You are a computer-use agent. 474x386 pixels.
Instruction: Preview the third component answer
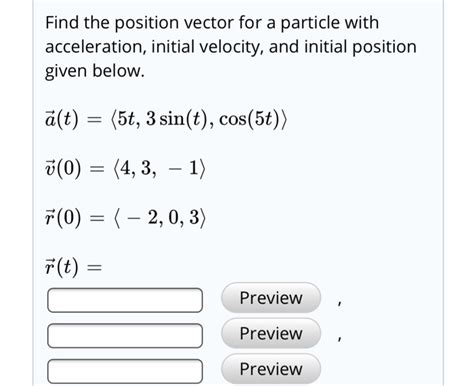pos(271,369)
